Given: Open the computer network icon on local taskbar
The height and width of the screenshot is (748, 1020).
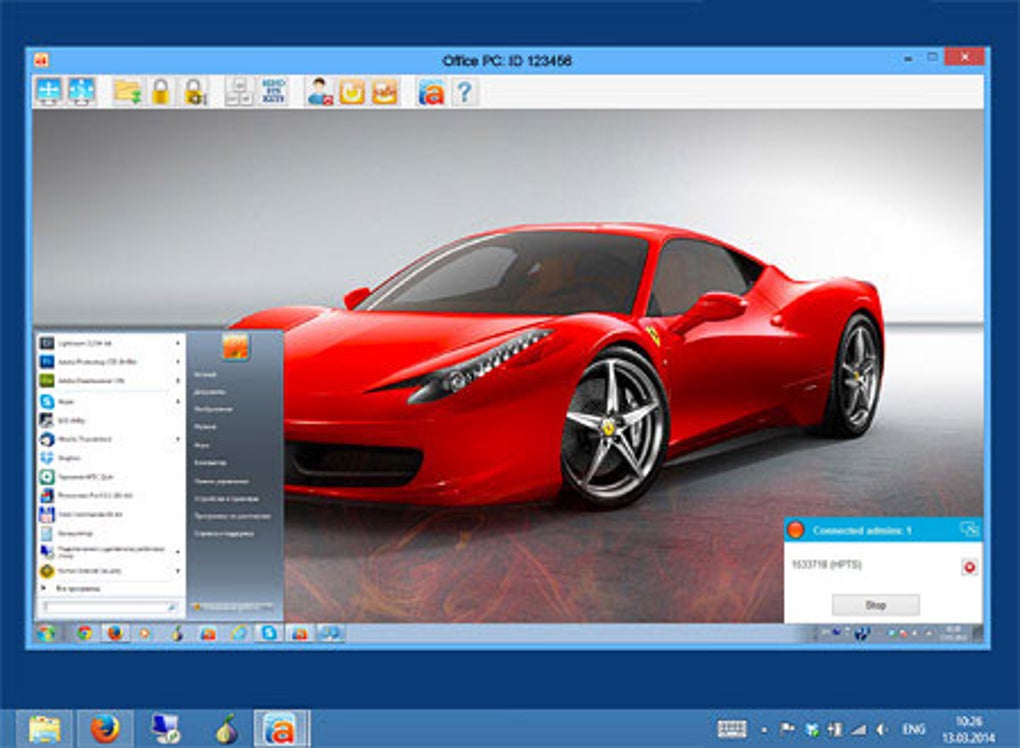Looking at the screenshot, I should 165,729.
